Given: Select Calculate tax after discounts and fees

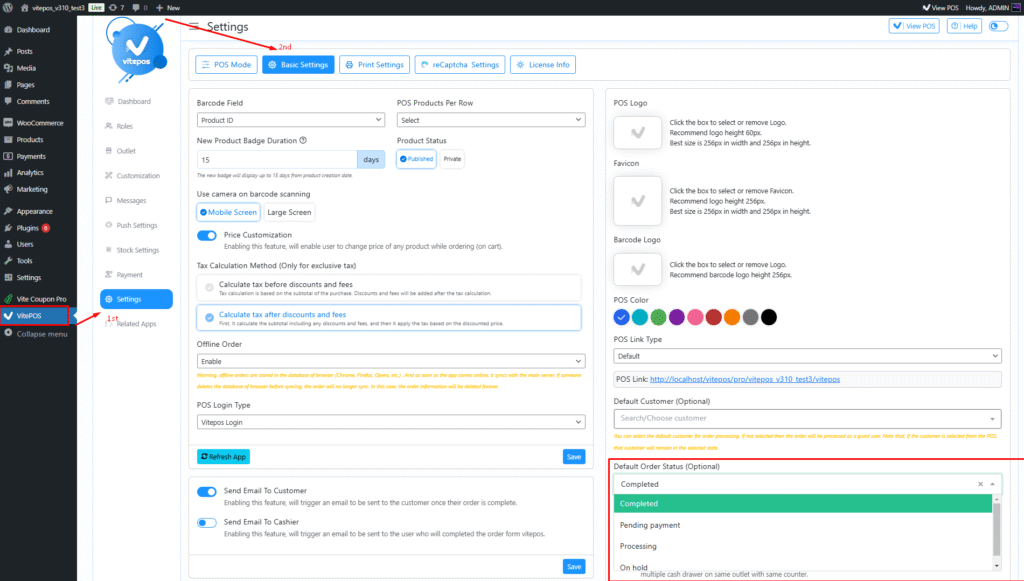Looking at the screenshot, I should pyautogui.click(x=389, y=318).
